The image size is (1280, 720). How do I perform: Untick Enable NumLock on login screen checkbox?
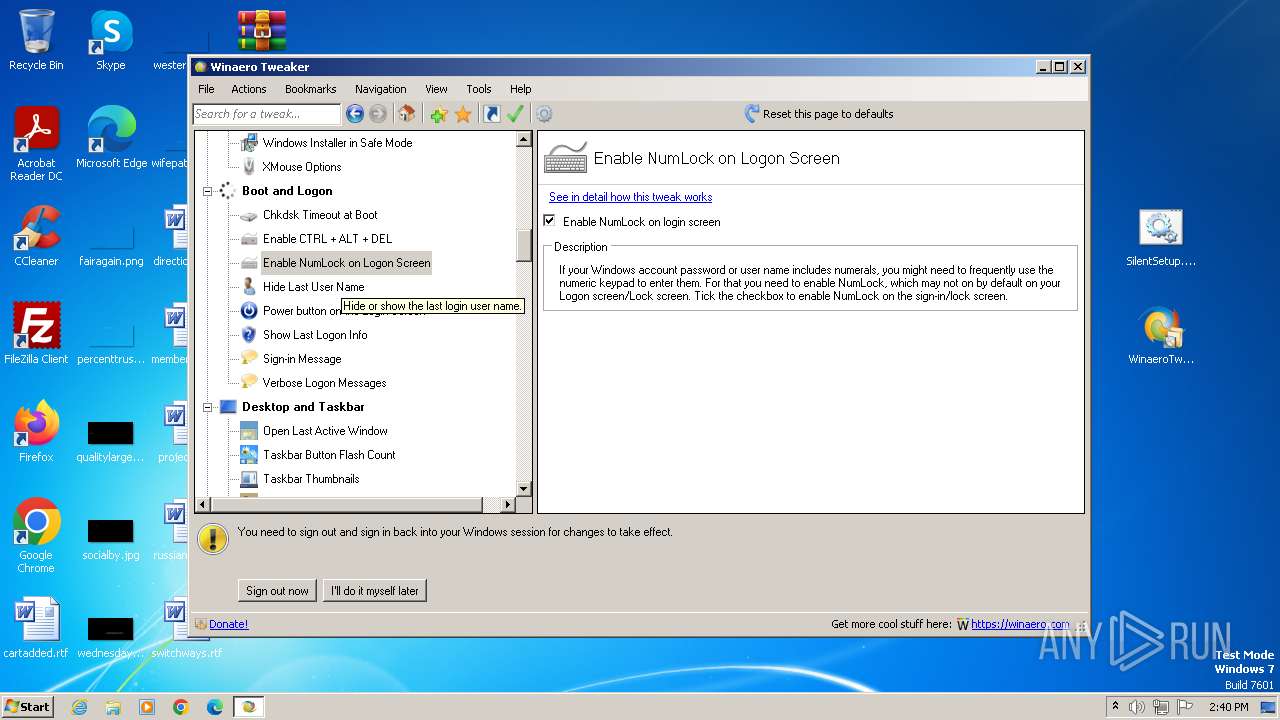click(549, 221)
